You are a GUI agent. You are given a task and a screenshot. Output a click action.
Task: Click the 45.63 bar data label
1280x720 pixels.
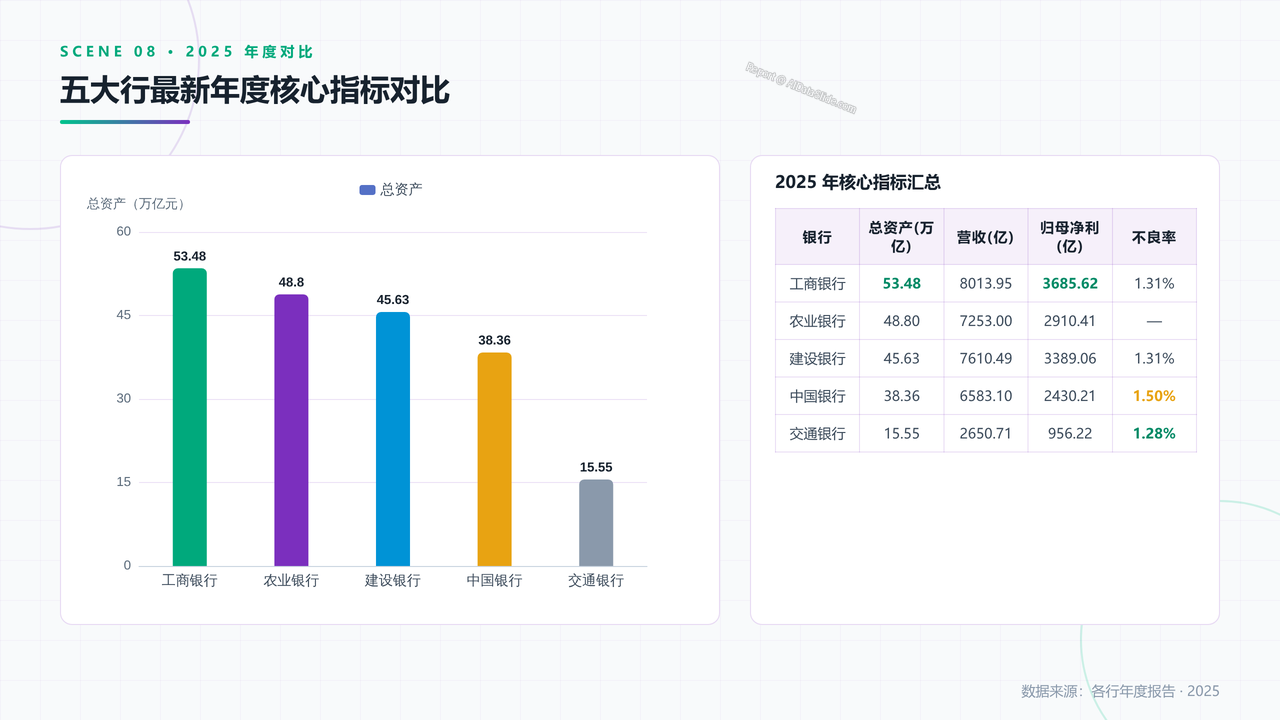(x=393, y=300)
